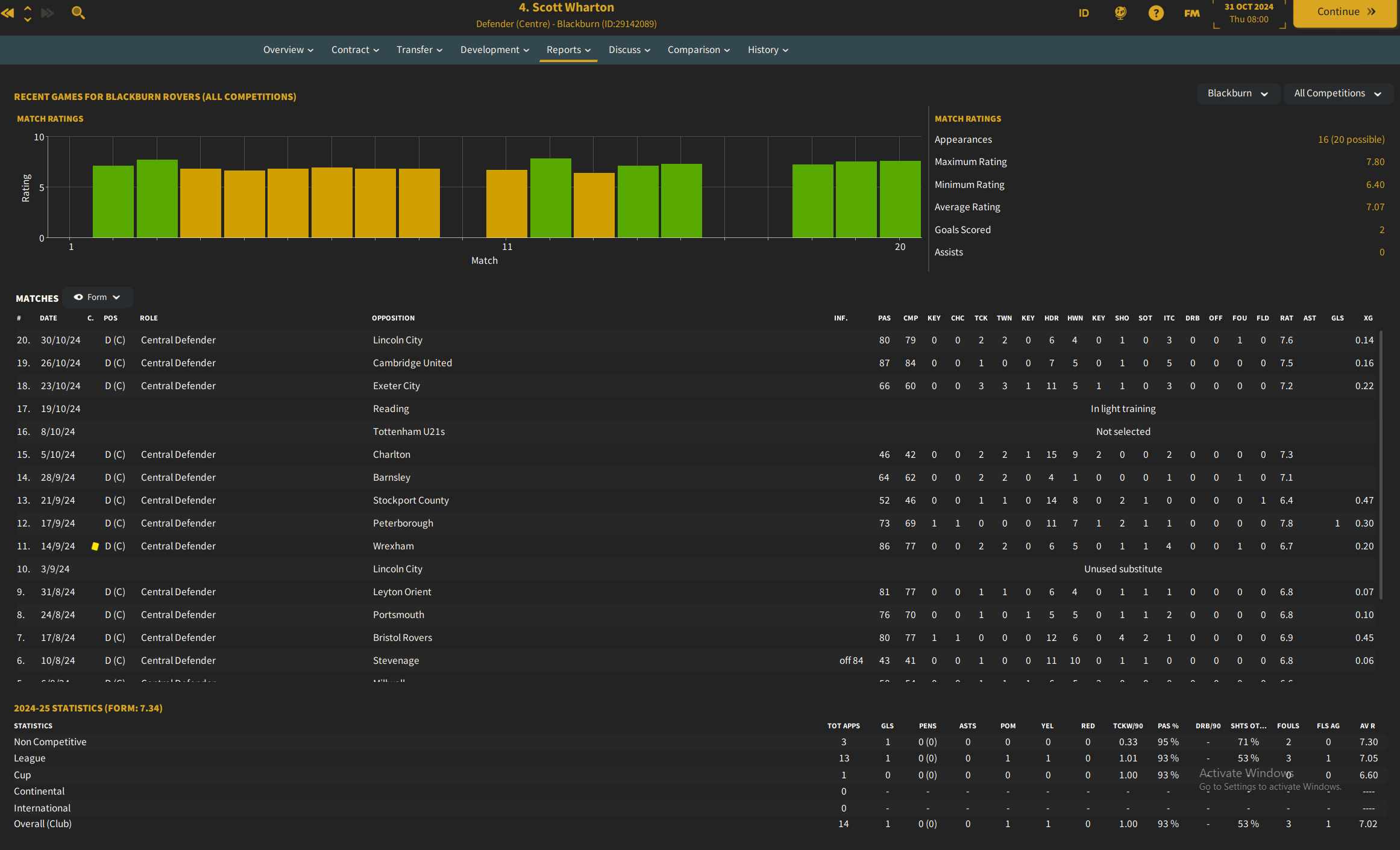Sort matches by RAT column header
1400x850 pixels.
[1286, 318]
